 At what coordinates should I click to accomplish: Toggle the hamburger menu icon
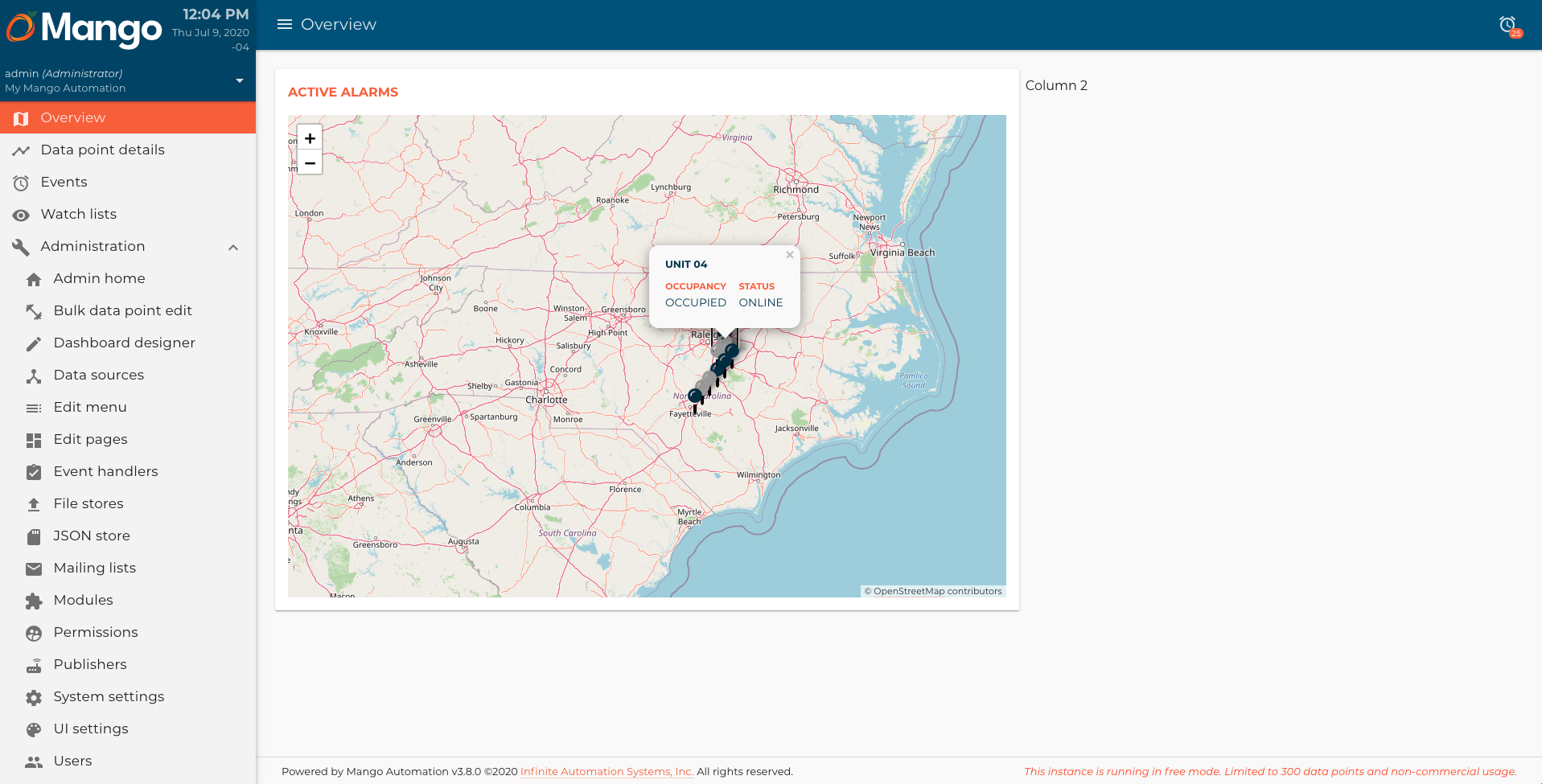coord(284,24)
